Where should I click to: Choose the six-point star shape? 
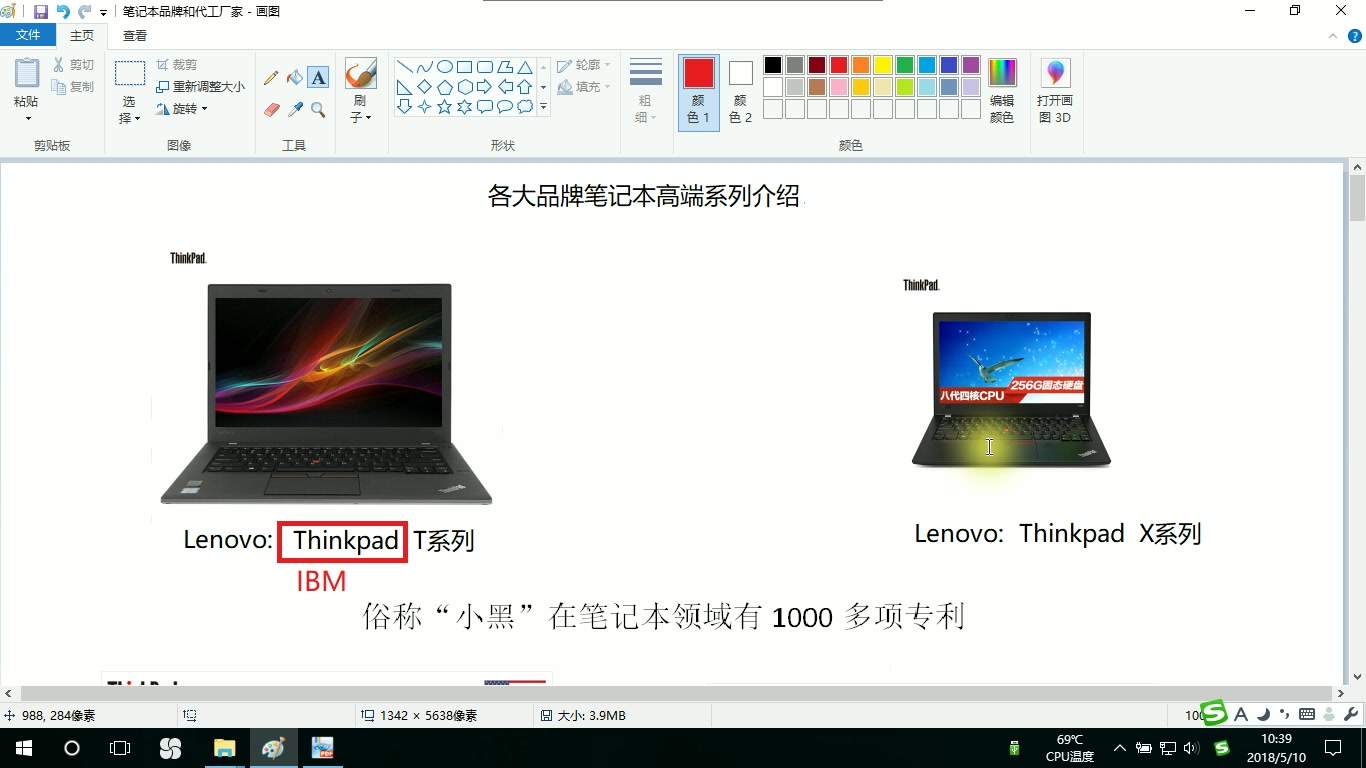coord(465,106)
